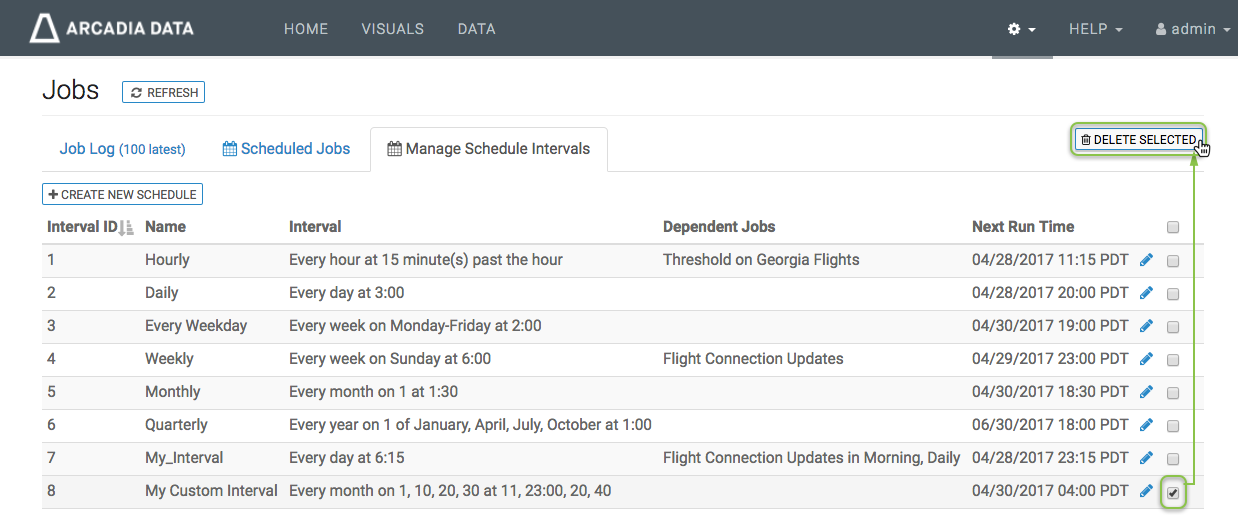Image resolution: width=1238 pixels, height=526 pixels.
Task: Select the Monthly interval checkbox
Action: click(x=1173, y=393)
